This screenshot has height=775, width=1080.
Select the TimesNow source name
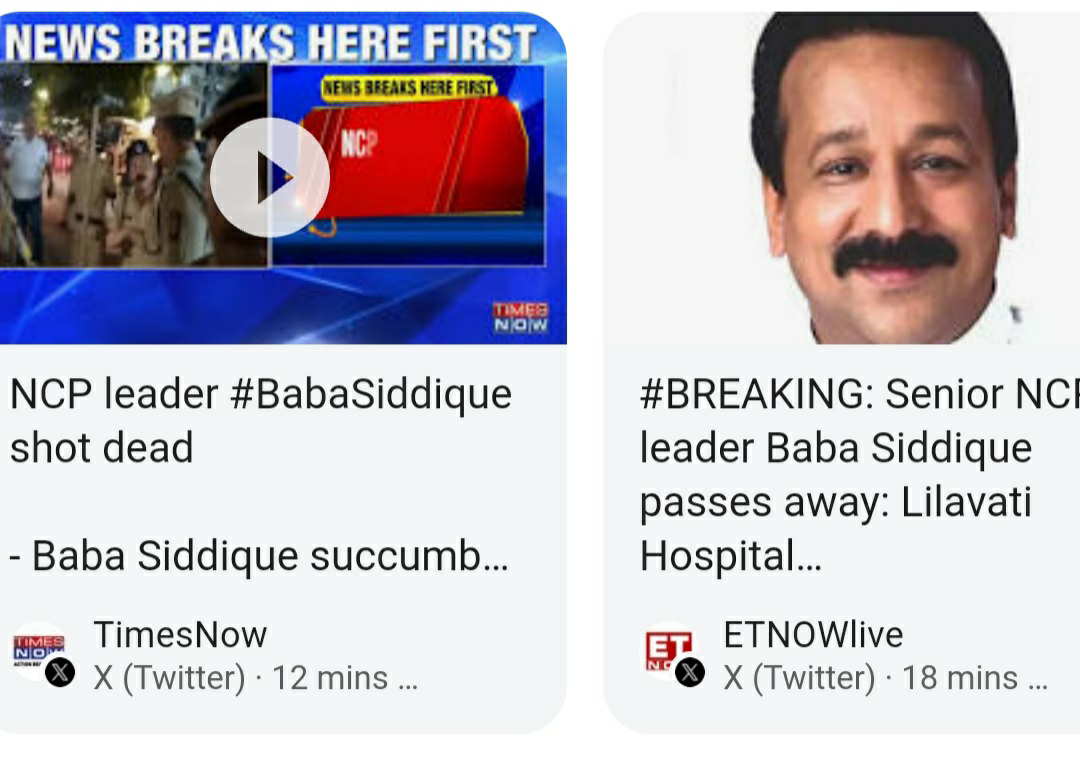(x=180, y=634)
